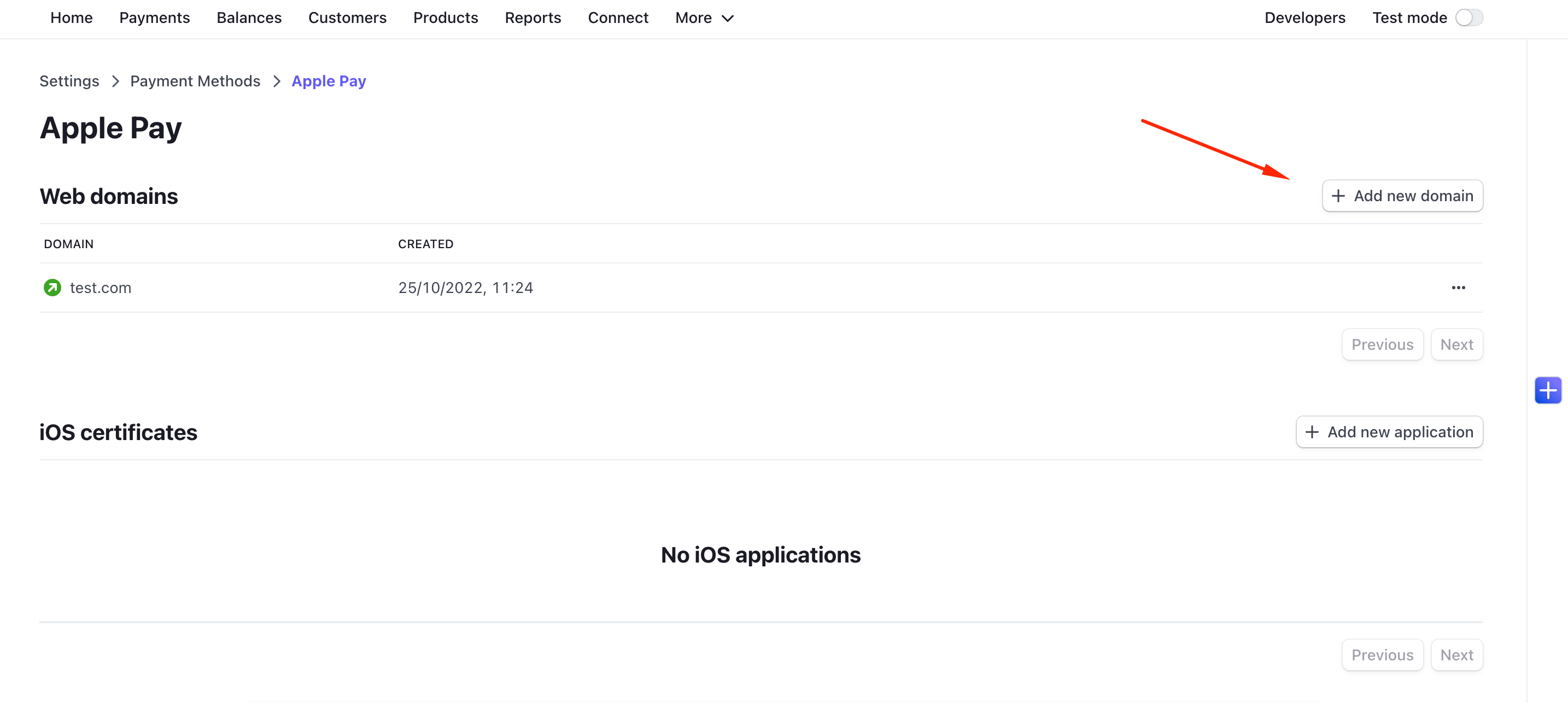This screenshot has height=703, width=1568.
Task: Click the Apple Pay page title
Action: (x=111, y=128)
